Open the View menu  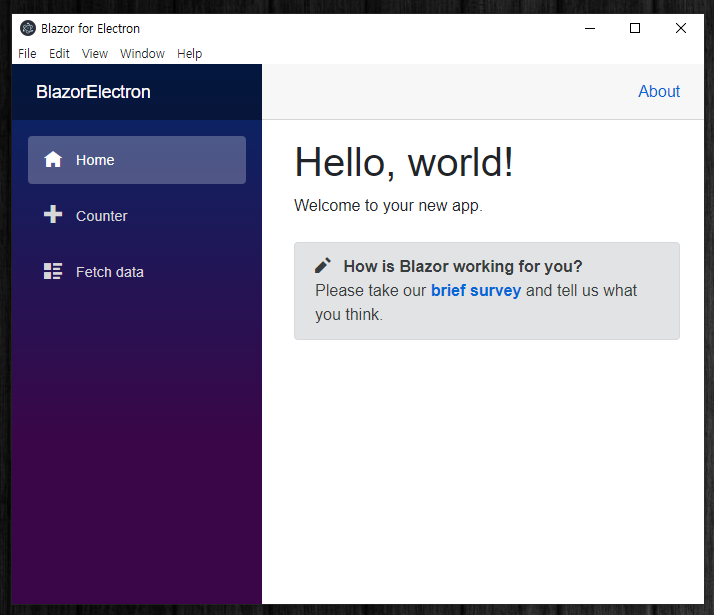95,54
